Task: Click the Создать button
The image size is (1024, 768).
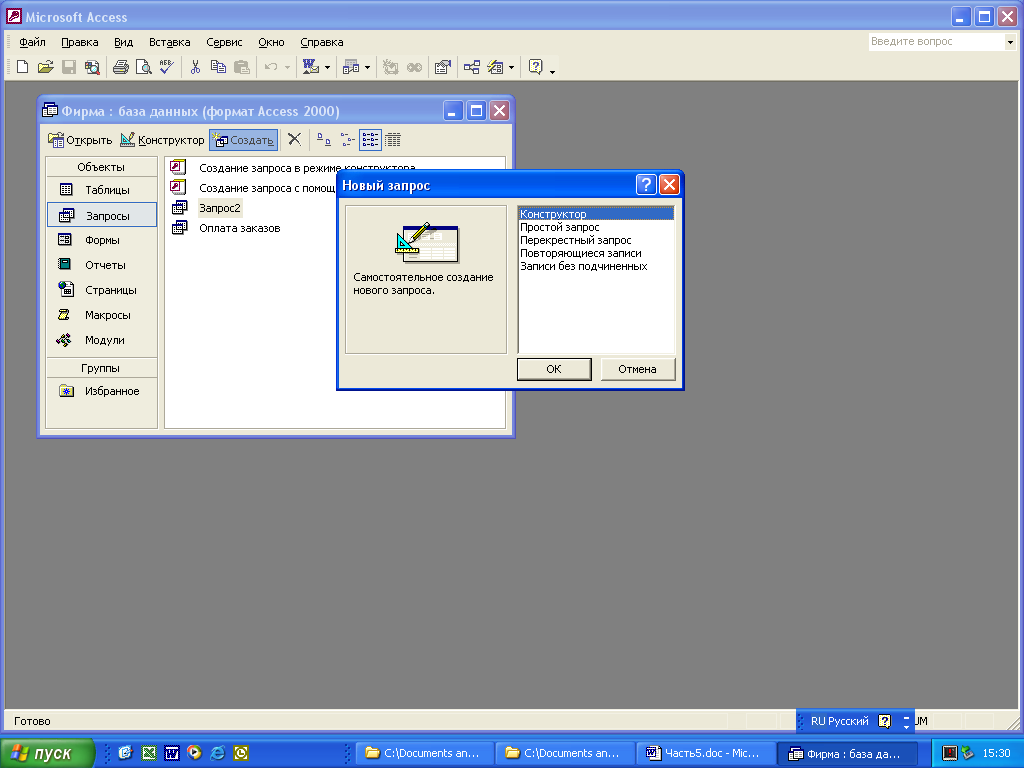Action: point(243,140)
